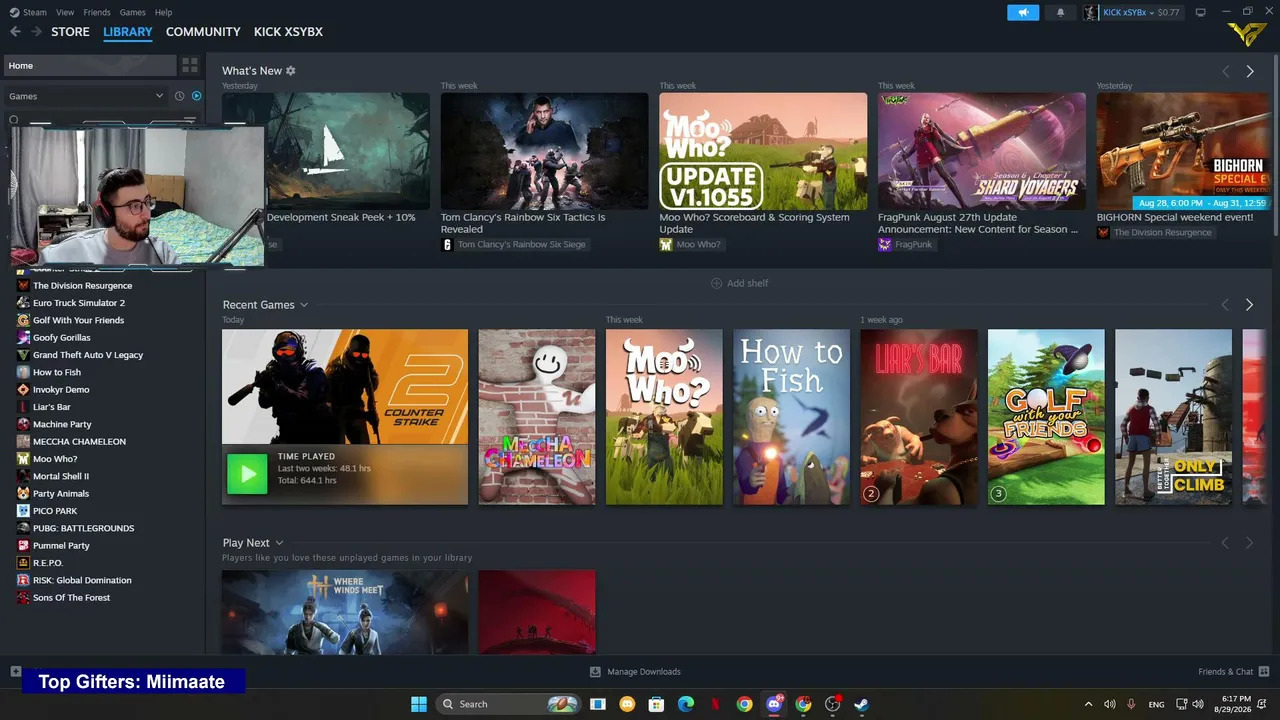This screenshot has height=720, width=1280.
Task: Select Mortal Shell II in game list
Action: coord(61,476)
